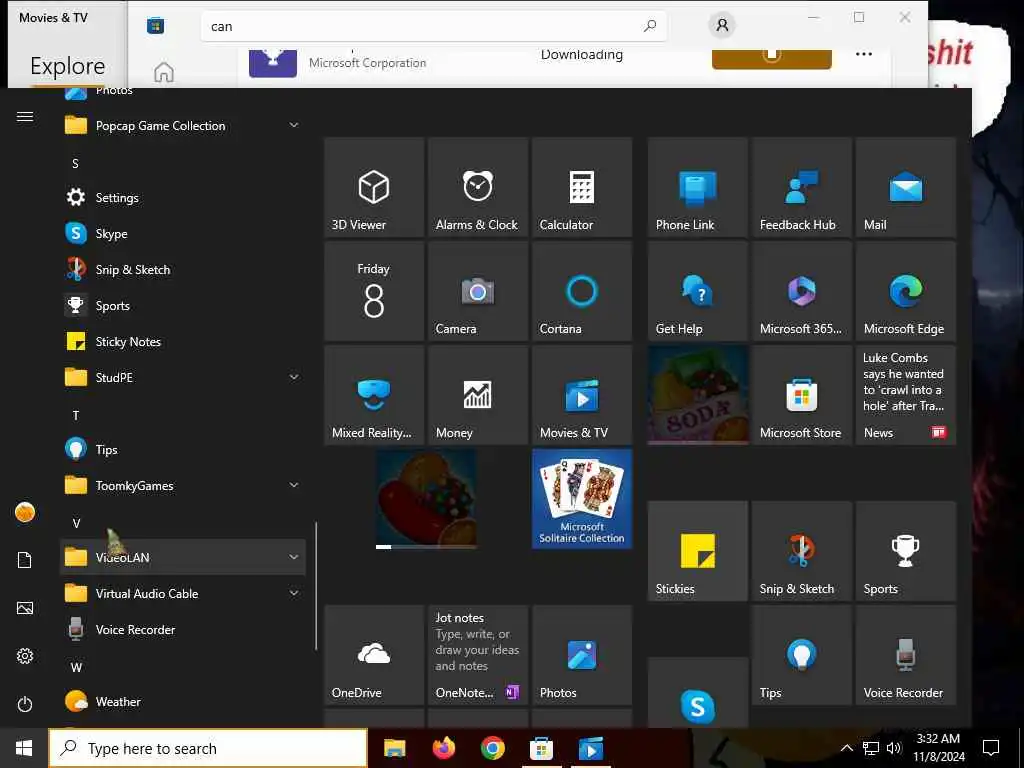Open the Cortana tile
The image size is (1024, 768).
point(582,291)
